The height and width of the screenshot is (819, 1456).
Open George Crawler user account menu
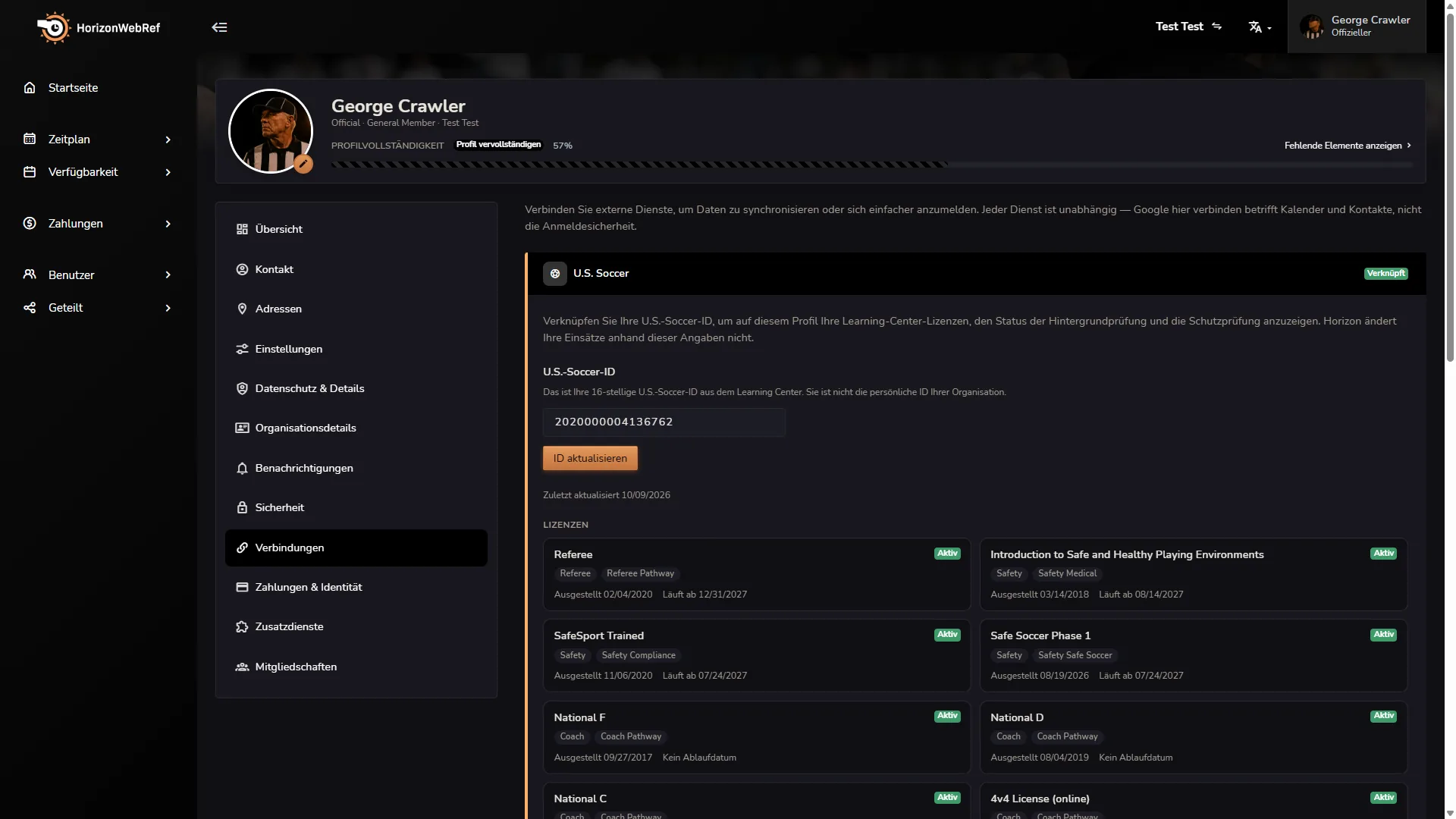pos(1357,27)
